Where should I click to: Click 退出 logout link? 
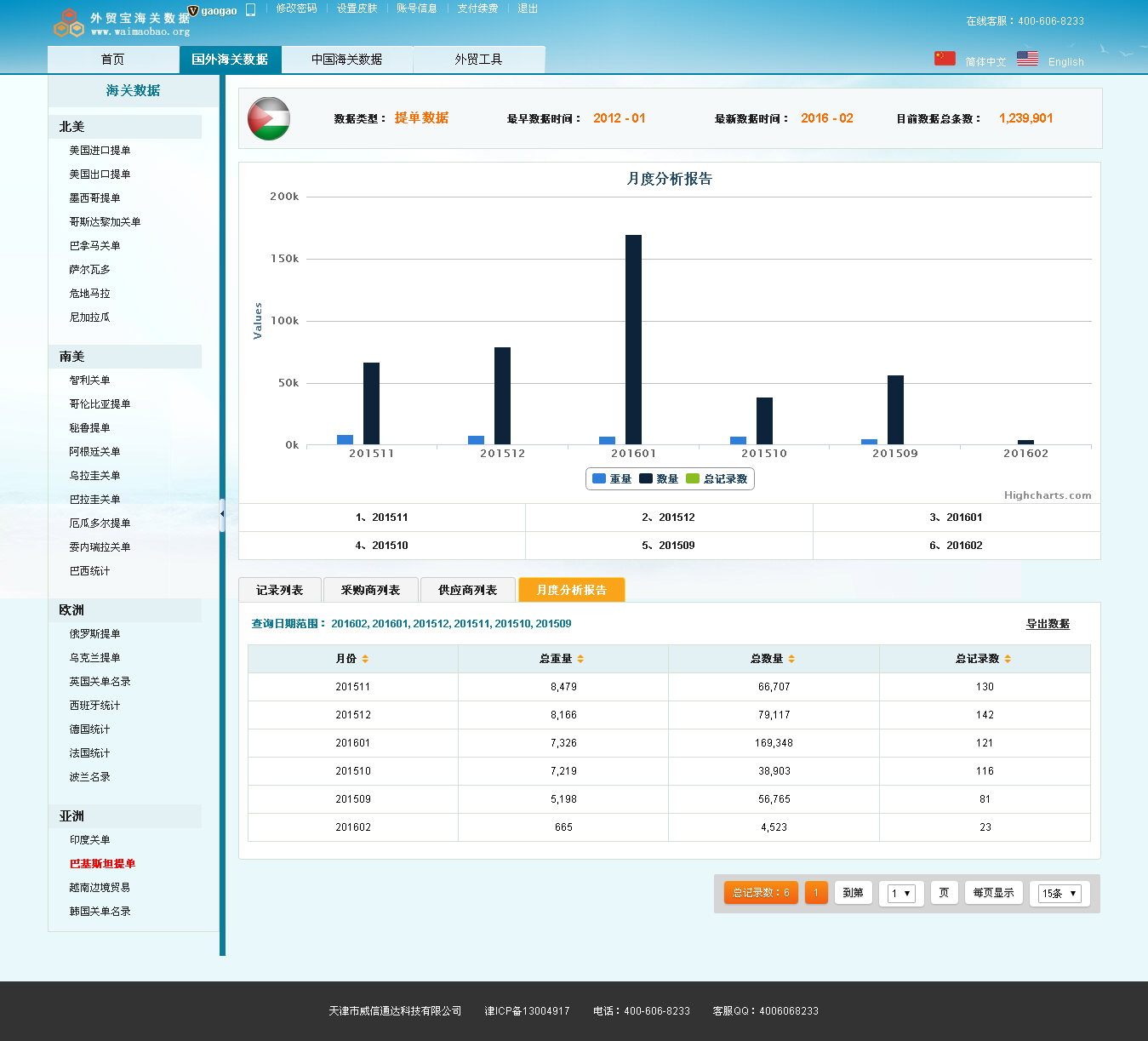(528, 9)
